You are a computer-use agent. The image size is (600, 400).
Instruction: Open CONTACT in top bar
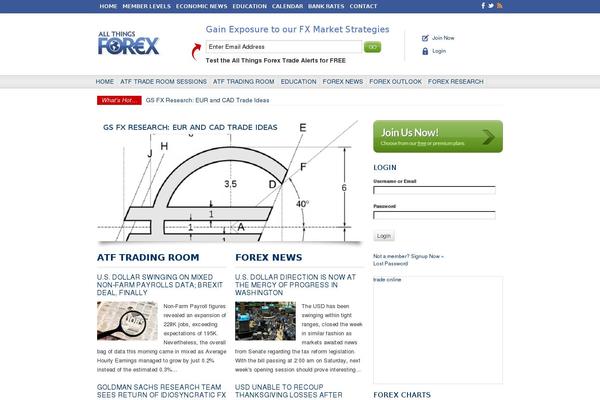[363, 6]
